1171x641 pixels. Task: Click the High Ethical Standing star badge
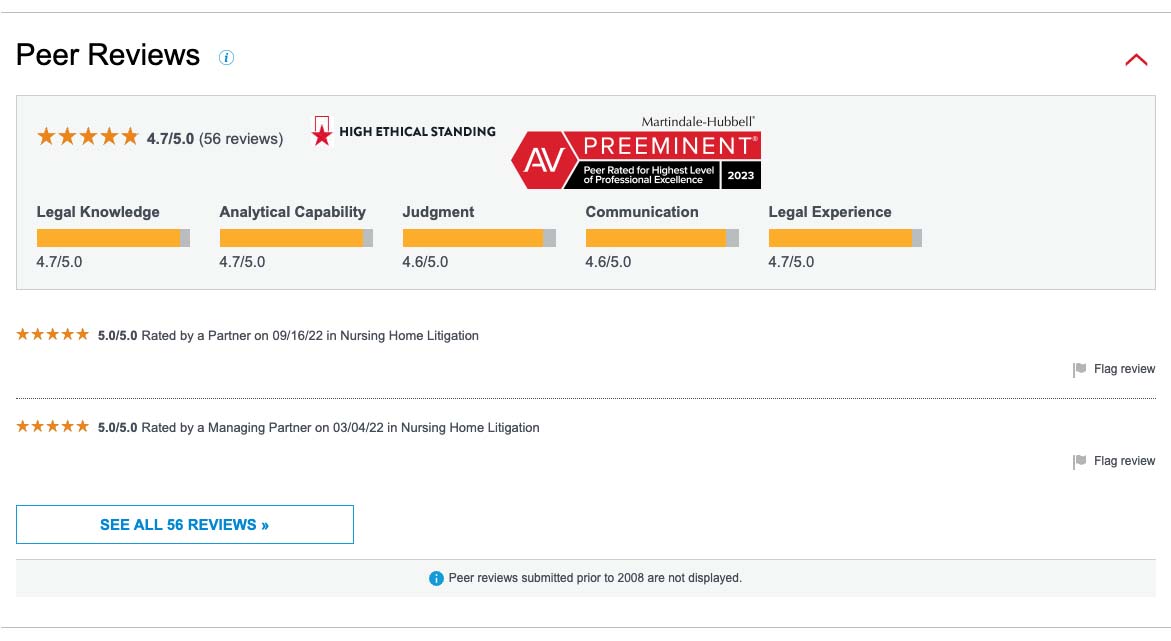point(322,131)
